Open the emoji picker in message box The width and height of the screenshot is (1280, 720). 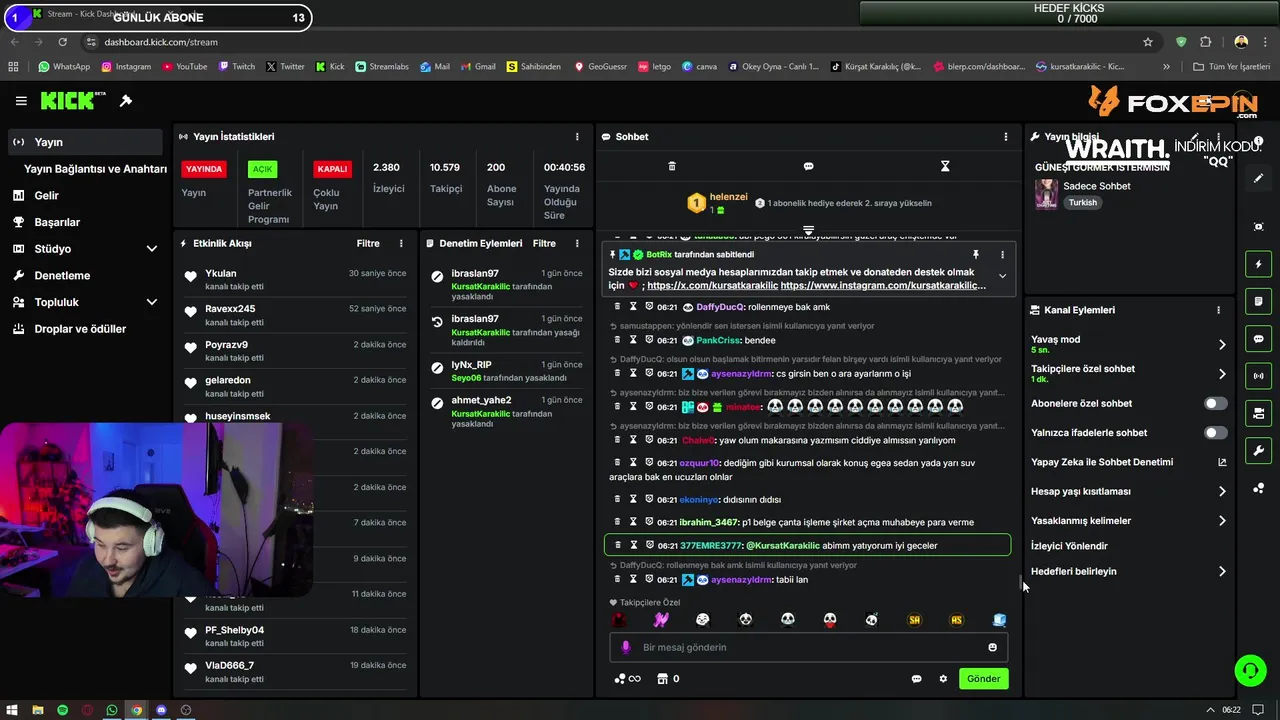992,647
